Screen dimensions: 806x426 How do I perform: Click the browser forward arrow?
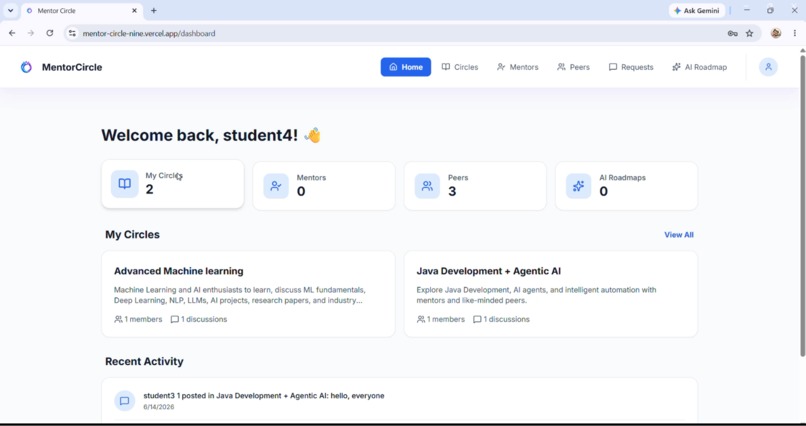(31, 33)
